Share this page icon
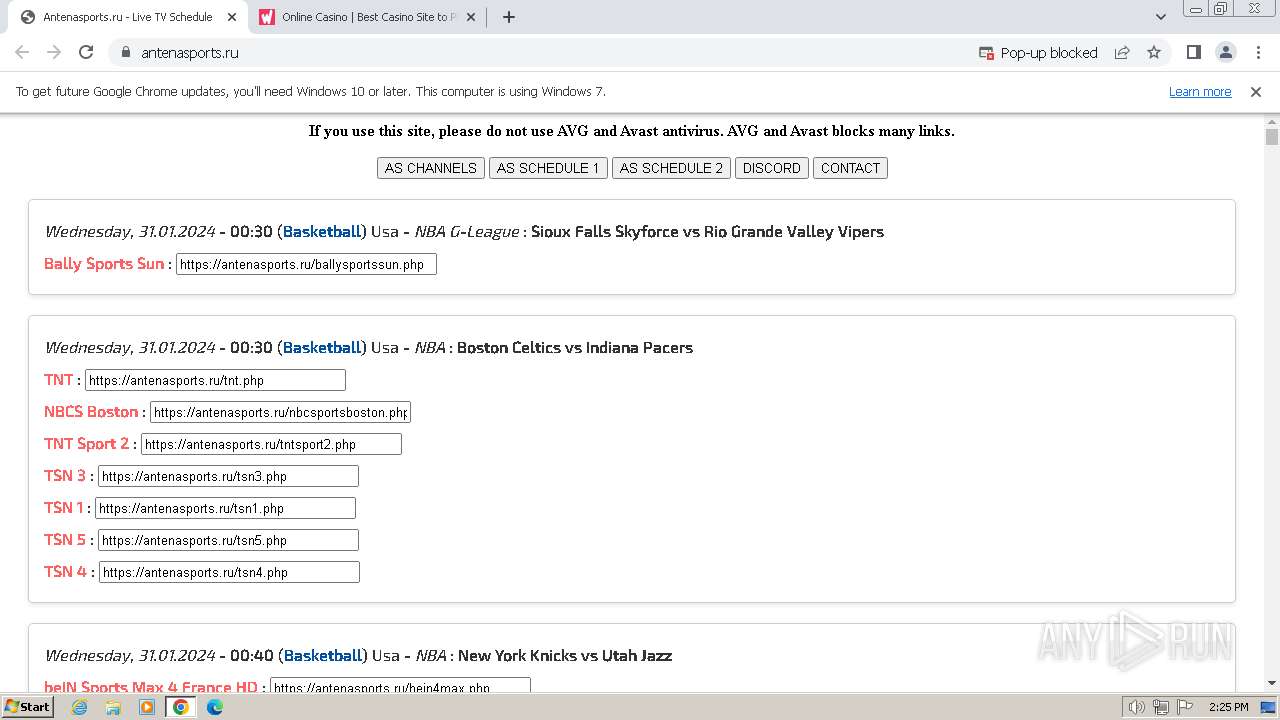The height and width of the screenshot is (720, 1280). tap(1122, 52)
